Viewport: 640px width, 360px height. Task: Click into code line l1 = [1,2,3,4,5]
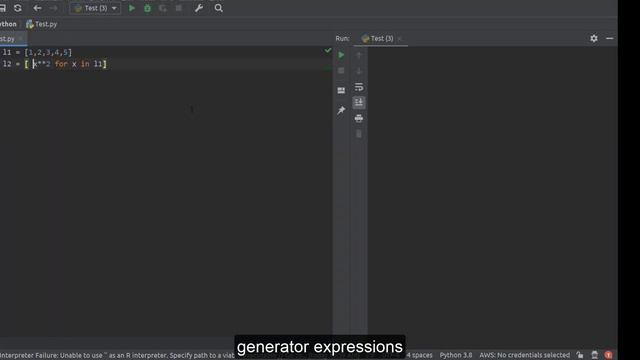37,52
